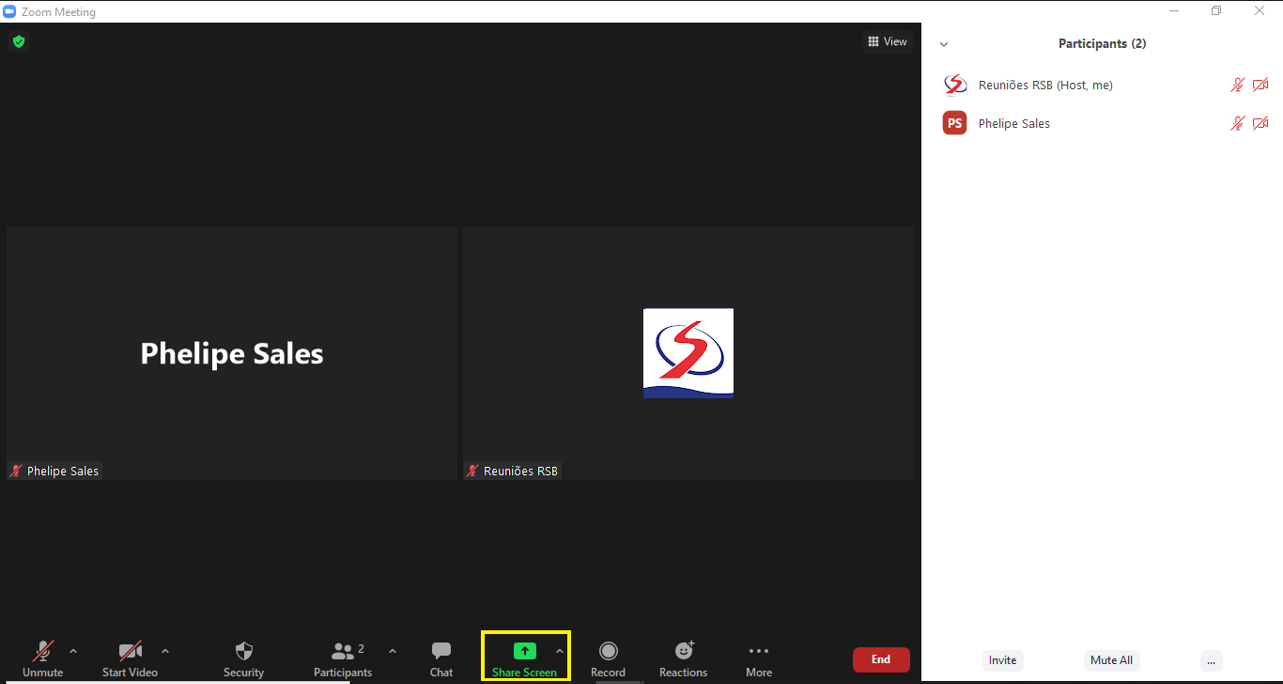Toggle Start Video camera button

[x=130, y=652]
